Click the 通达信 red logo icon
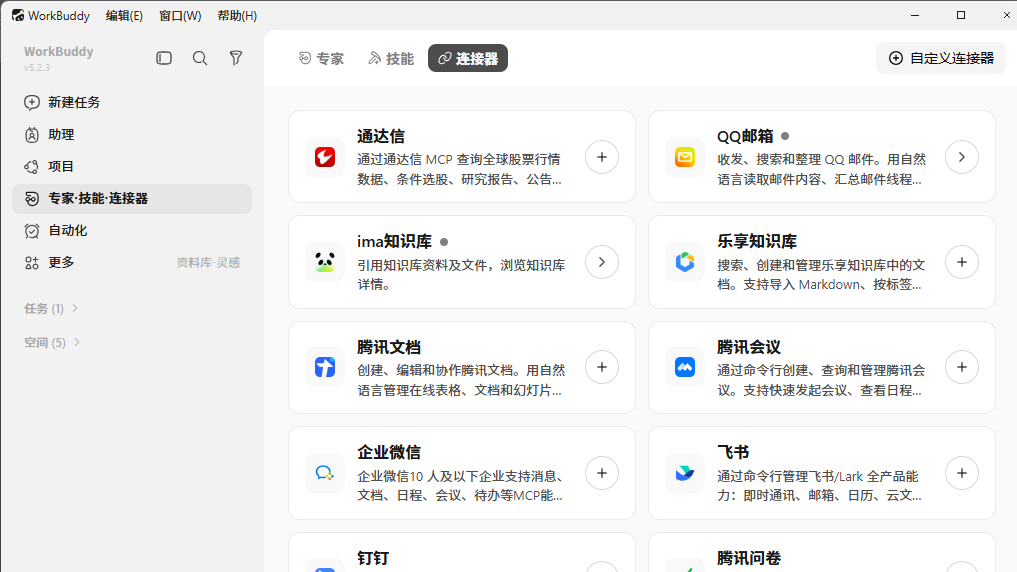Viewport: 1017px width, 572px height. click(325, 157)
